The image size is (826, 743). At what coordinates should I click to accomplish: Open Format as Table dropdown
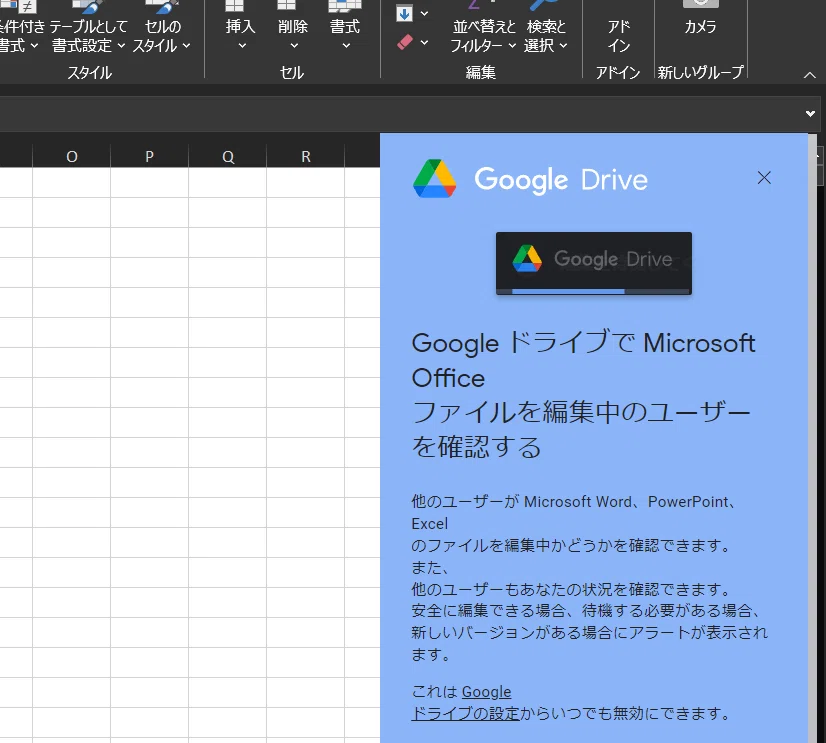[88, 26]
